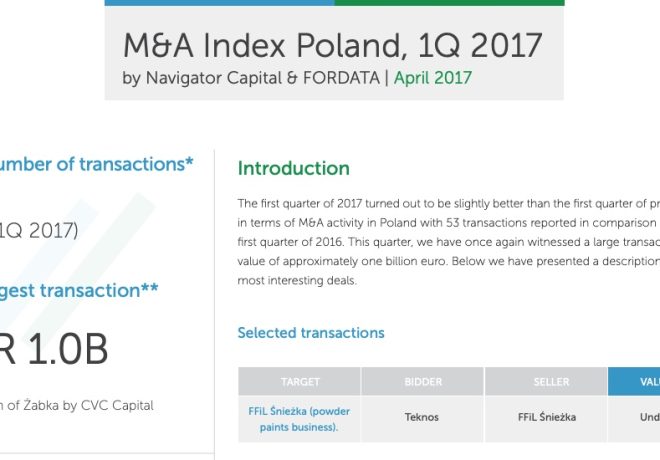Select the TARGET column header
Screen dimensions: 660x460
300,381
